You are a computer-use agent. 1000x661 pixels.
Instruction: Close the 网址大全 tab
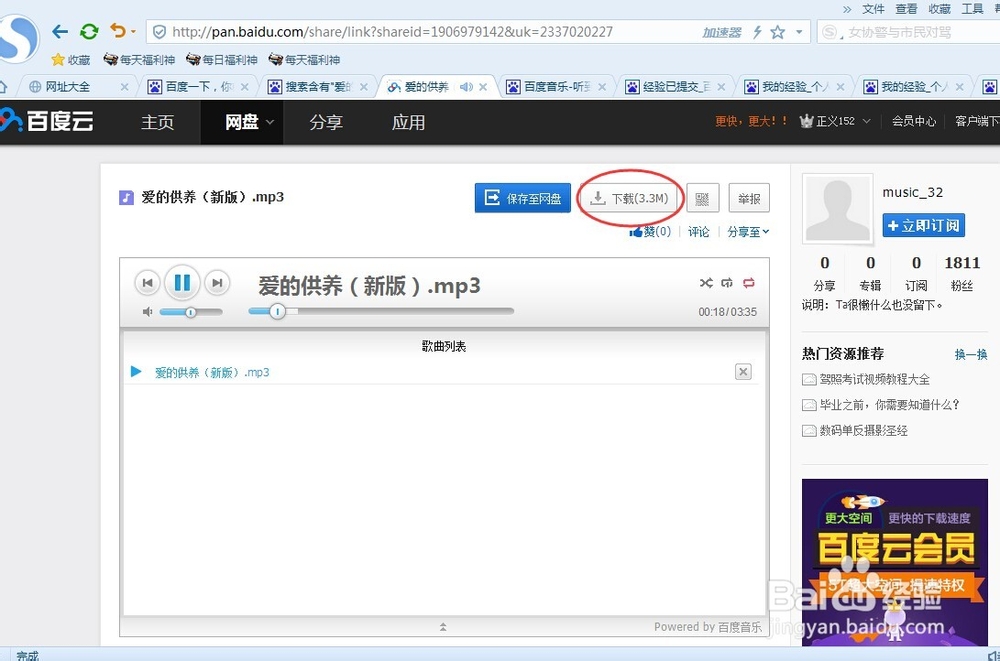(x=124, y=87)
